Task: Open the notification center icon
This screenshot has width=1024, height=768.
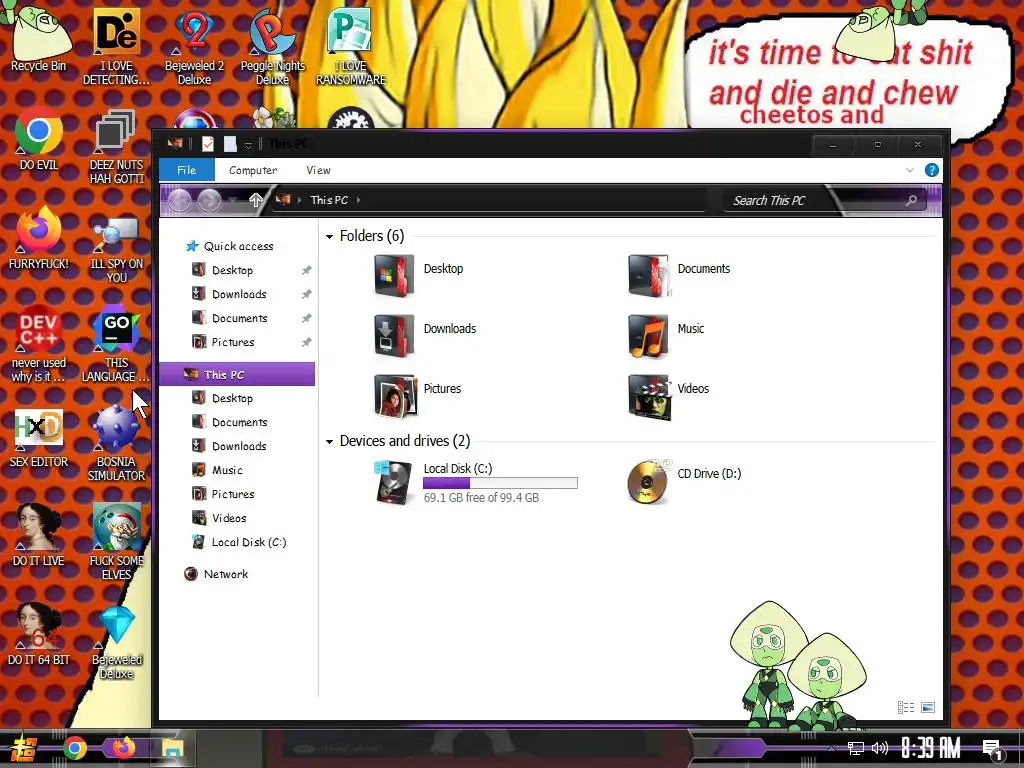Action: coord(992,750)
